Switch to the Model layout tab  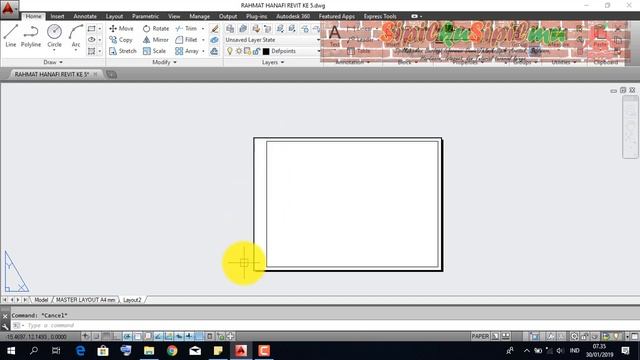[41, 300]
